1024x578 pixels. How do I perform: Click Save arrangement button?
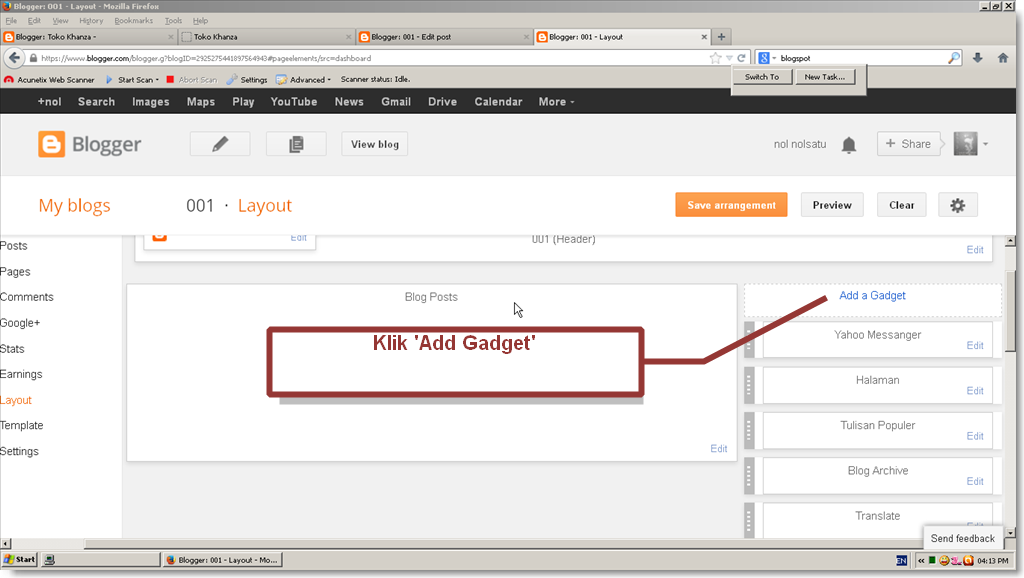click(731, 205)
